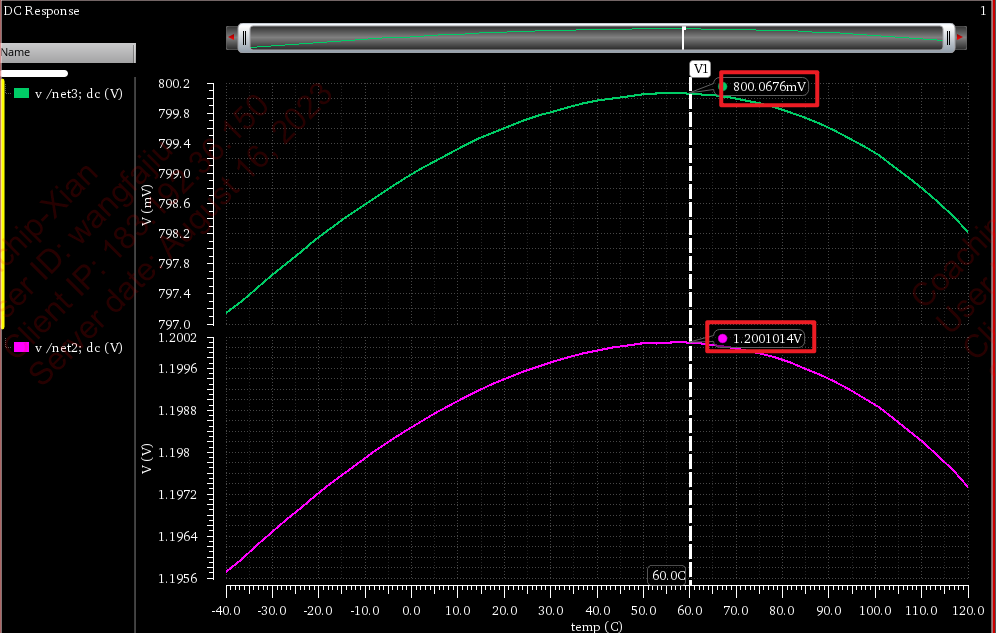Click the magenta swatch for v /net2
This screenshot has width=996, height=633.
21,348
